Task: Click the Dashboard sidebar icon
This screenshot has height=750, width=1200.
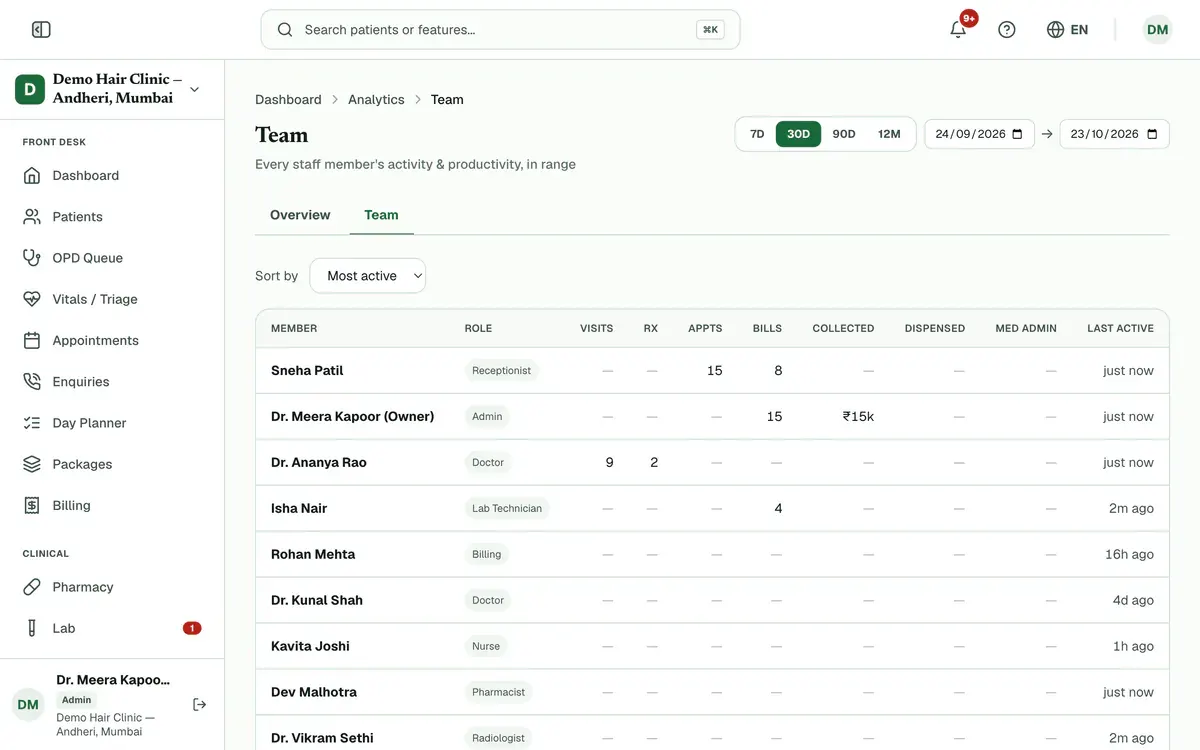Action: coord(32,176)
